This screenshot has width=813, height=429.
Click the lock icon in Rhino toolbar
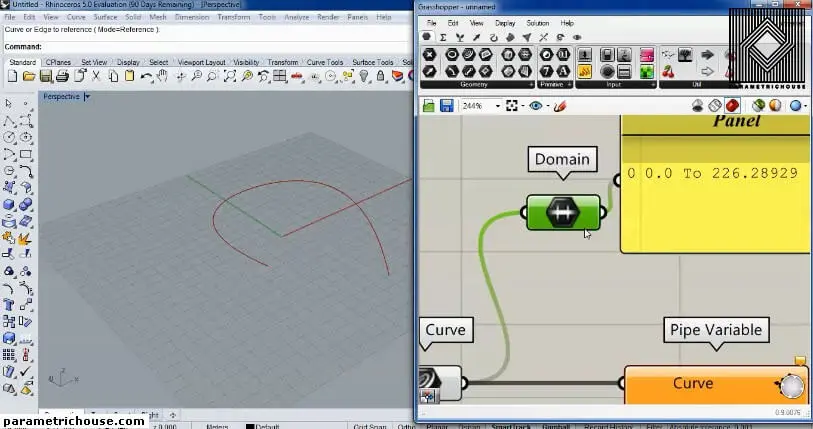pos(381,76)
